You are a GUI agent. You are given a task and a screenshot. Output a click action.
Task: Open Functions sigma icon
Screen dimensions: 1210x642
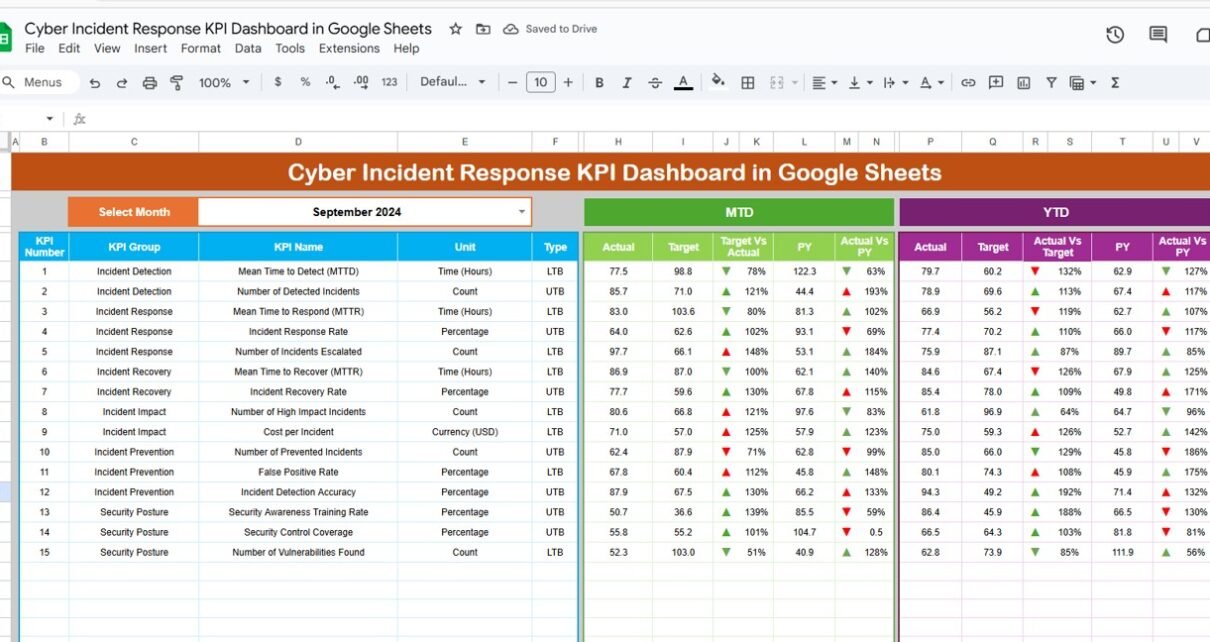(1115, 83)
